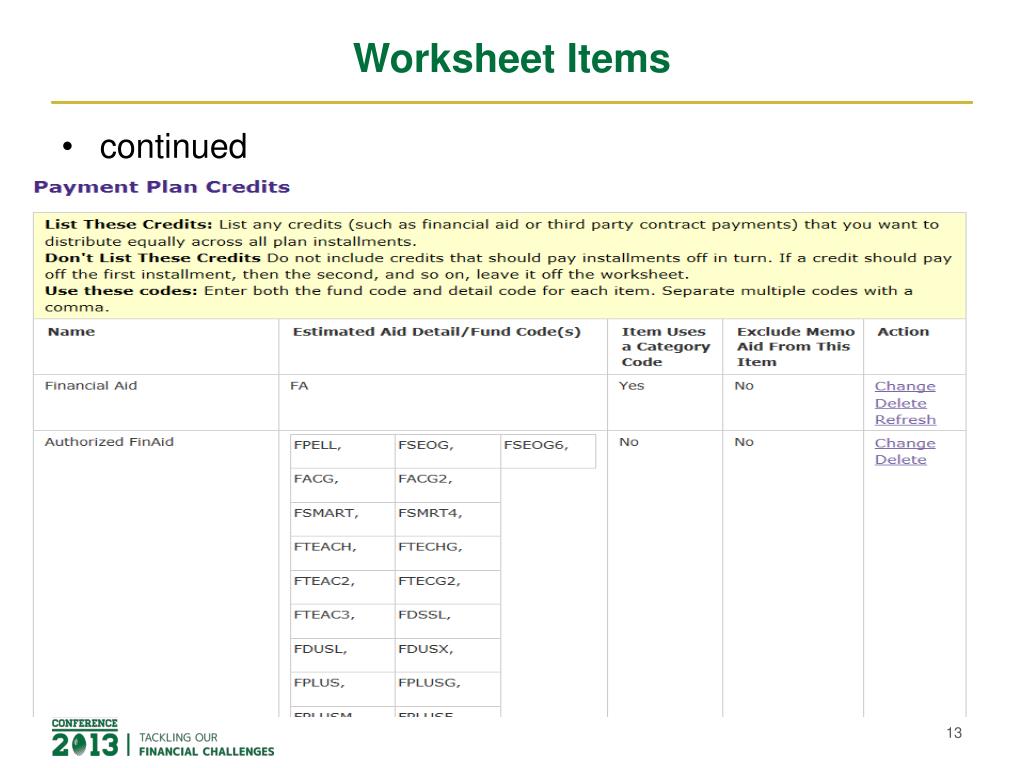Image resolution: width=1024 pixels, height=768 pixels.
Task: Delete the Authorized FinAid credit item
Action: tap(900, 460)
